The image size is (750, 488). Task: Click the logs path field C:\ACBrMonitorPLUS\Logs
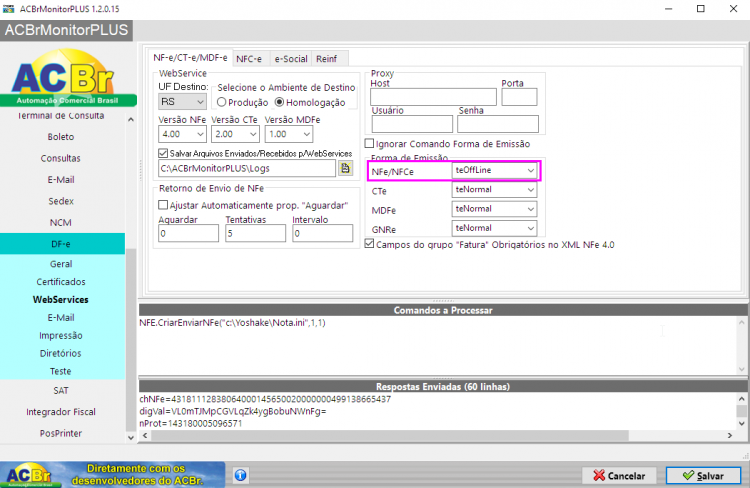(x=247, y=168)
